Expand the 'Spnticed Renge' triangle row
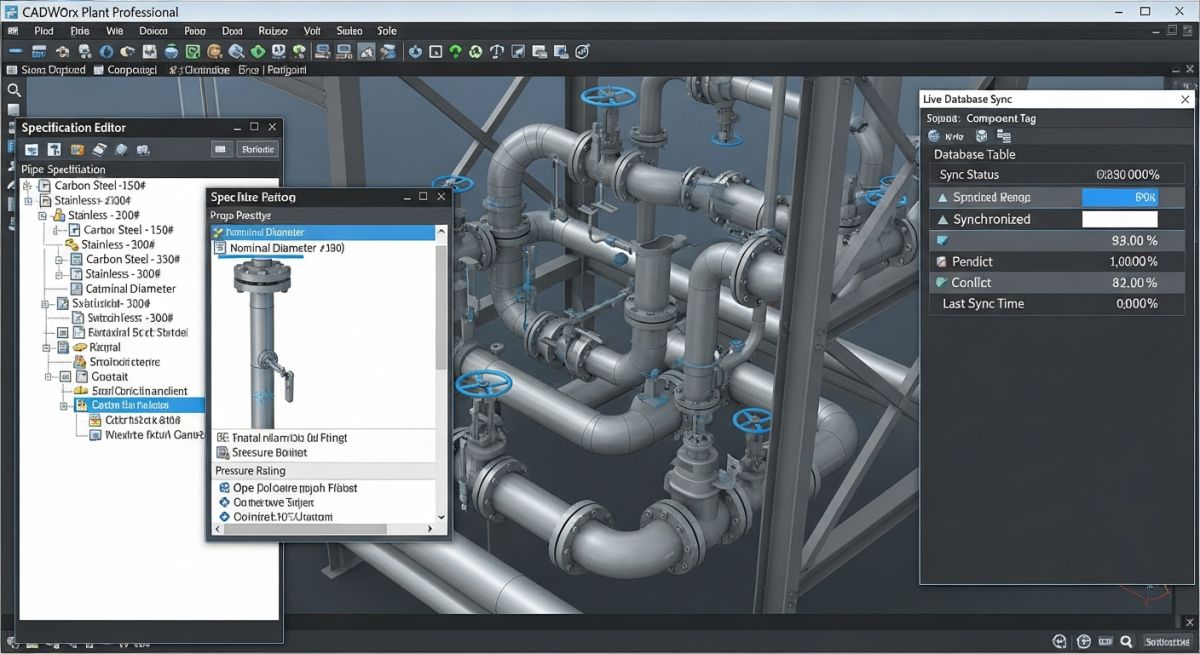This screenshot has width=1200, height=654. 942,197
